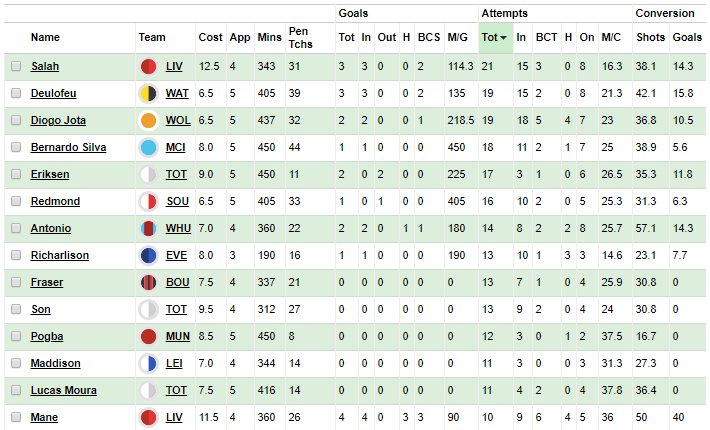The width and height of the screenshot is (710, 430).
Task: Sort by the Cost column header
Action: (211, 38)
